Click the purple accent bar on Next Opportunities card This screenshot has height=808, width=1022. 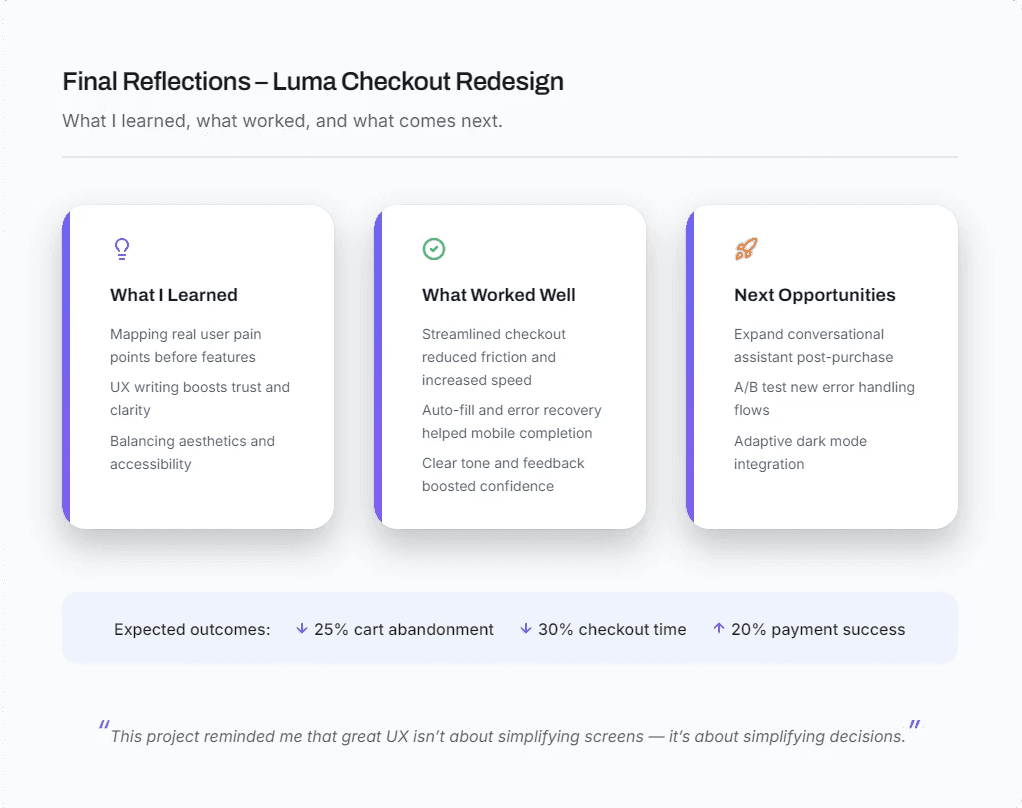(690, 367)
